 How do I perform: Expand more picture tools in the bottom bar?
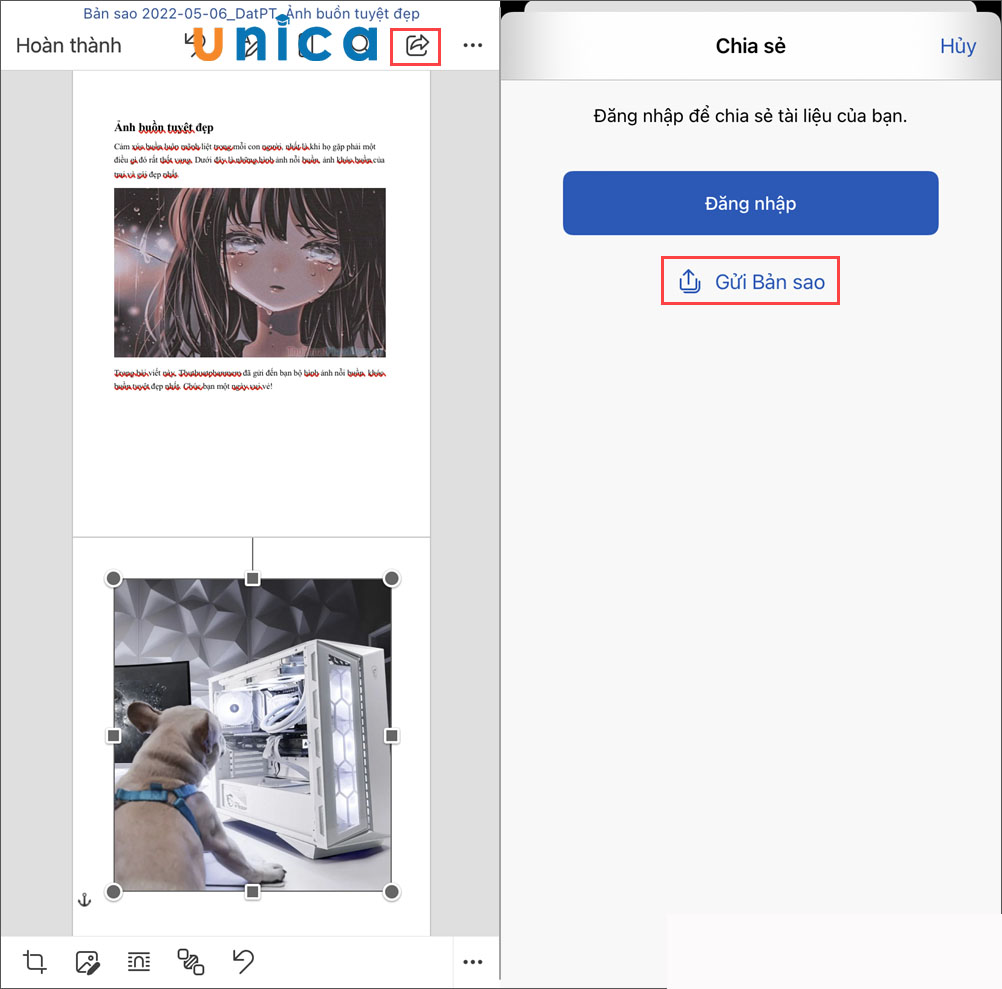(x=473, y=962)
